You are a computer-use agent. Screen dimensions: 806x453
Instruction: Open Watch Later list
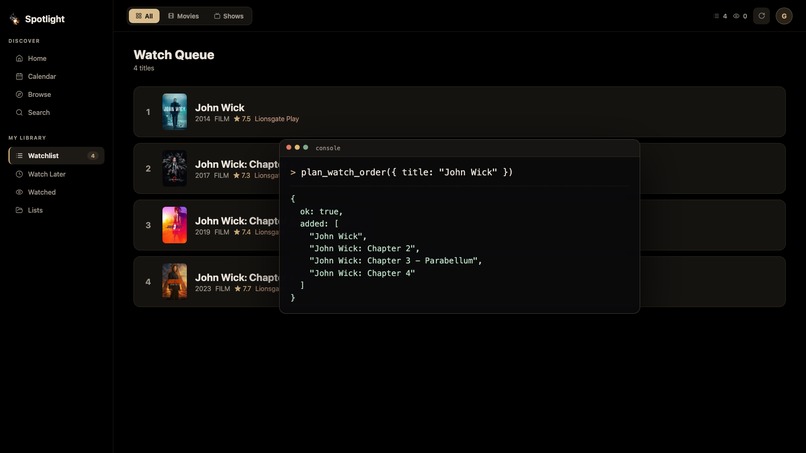57,174
